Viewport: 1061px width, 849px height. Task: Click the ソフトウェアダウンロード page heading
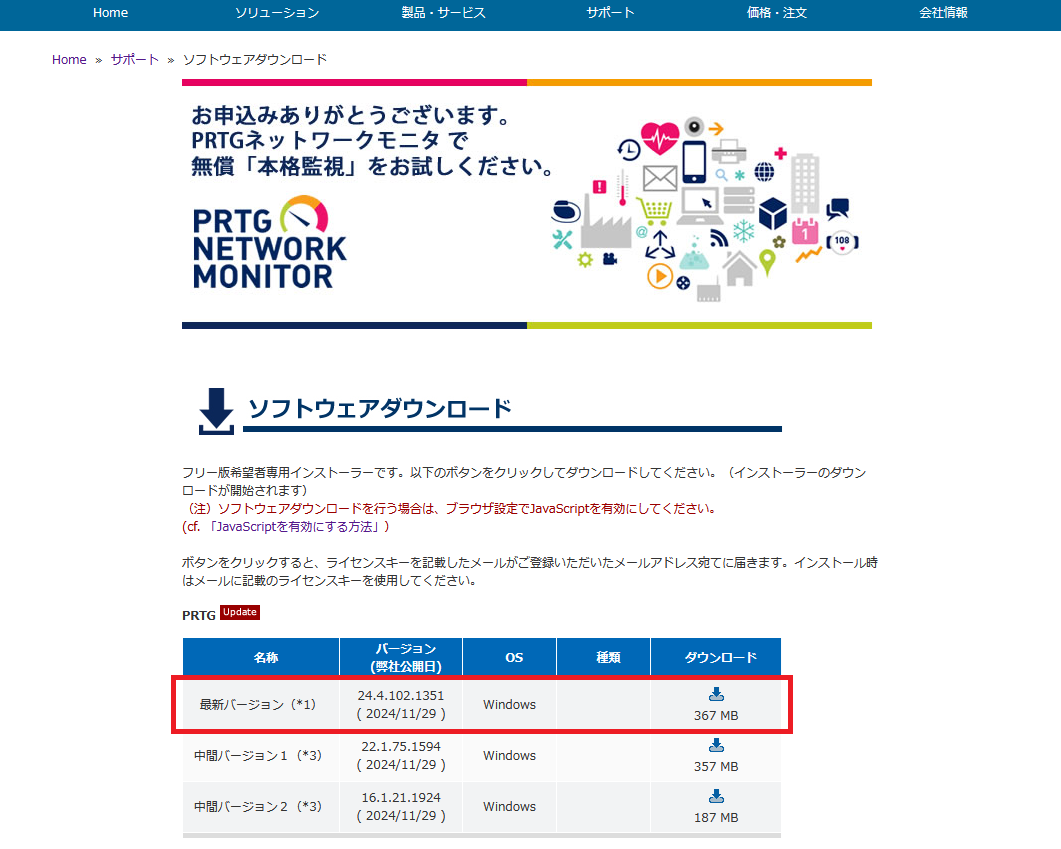click(x=380, y=409)
